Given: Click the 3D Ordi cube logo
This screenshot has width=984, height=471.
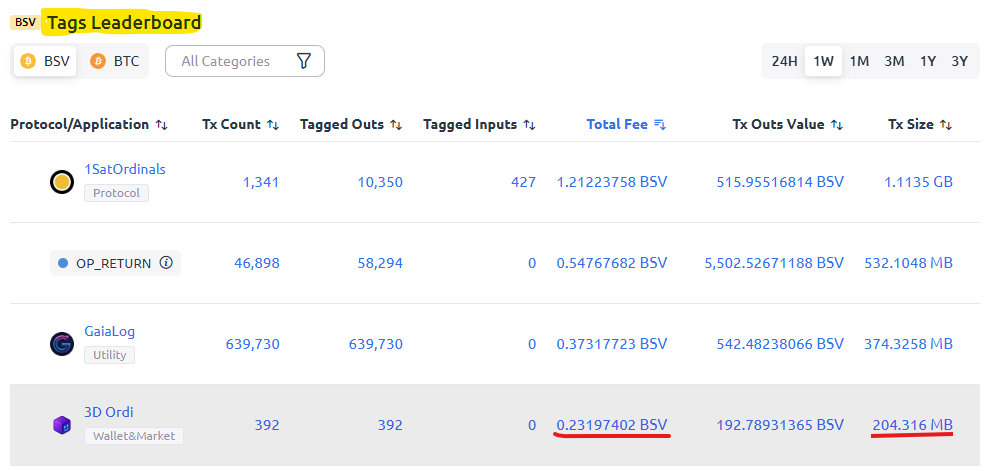Looking at the screenshot, I should pyautogui.click(x=62, y=425).
